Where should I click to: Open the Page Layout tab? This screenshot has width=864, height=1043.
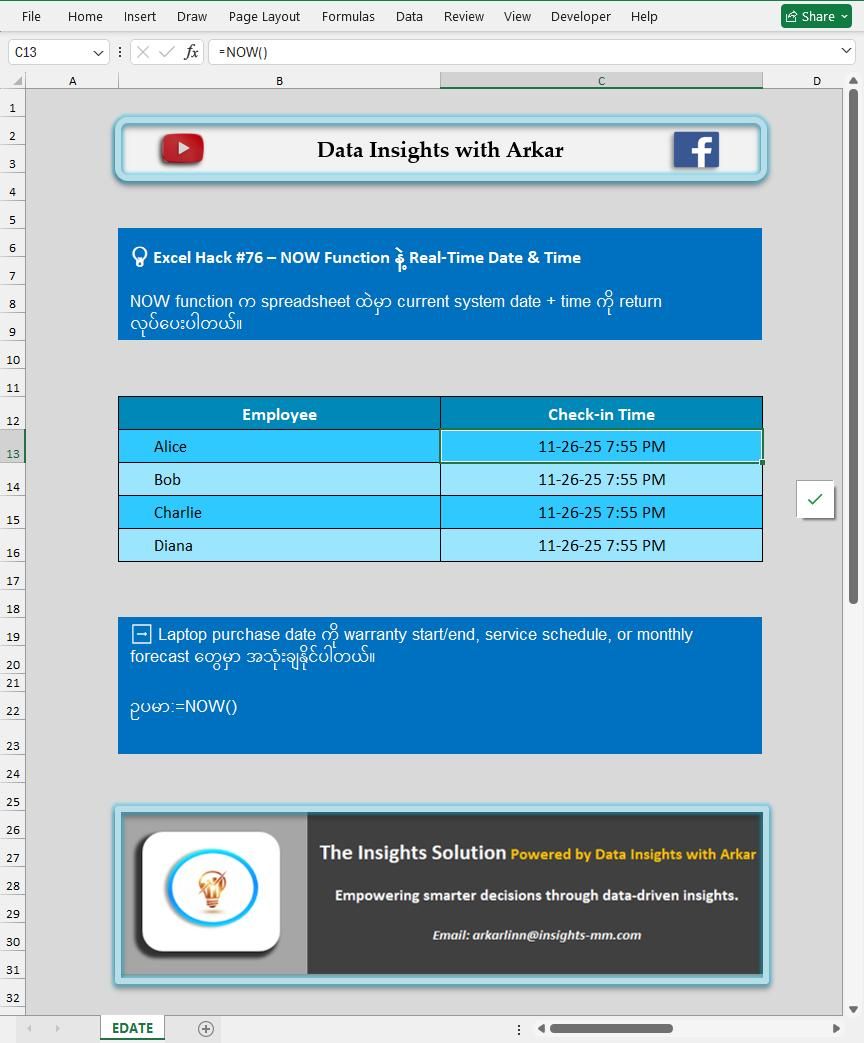point(264,16)
